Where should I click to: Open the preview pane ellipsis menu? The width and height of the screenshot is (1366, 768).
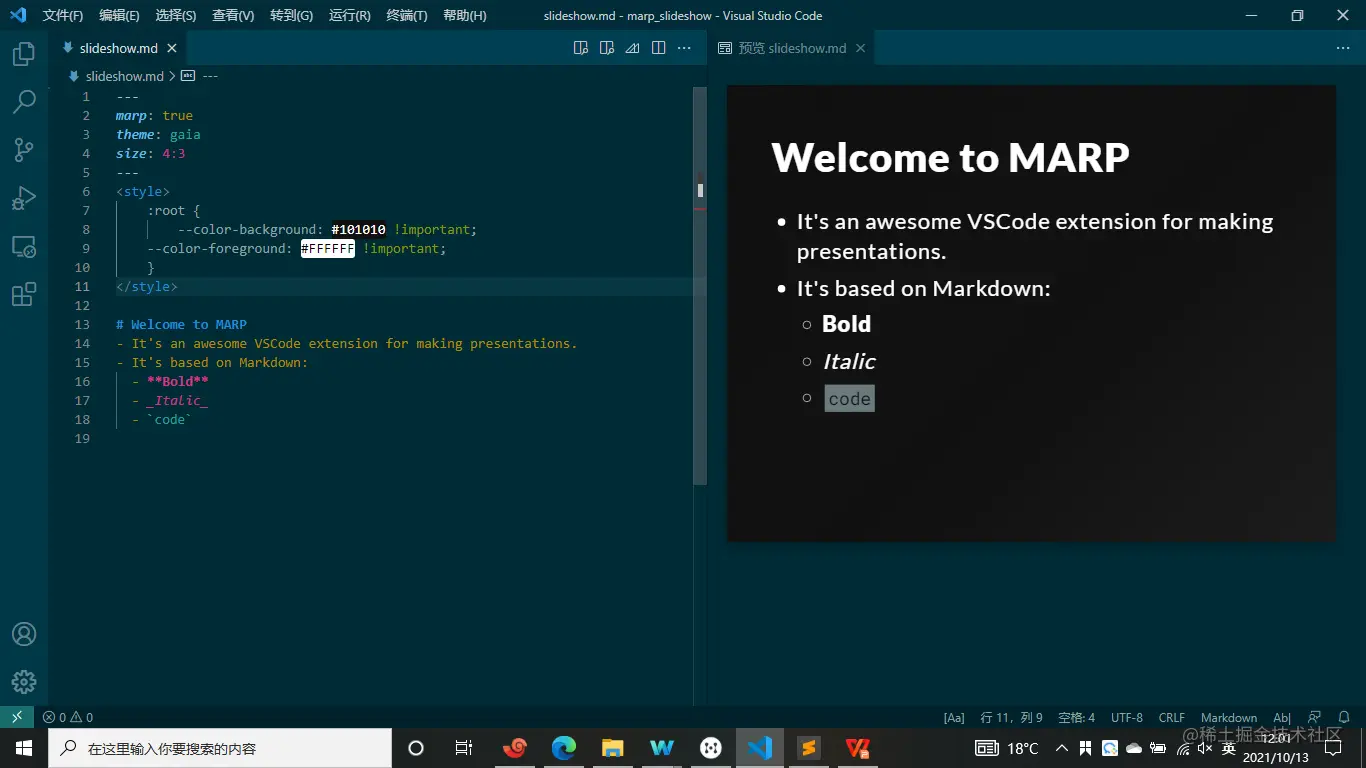(1343, 47)
